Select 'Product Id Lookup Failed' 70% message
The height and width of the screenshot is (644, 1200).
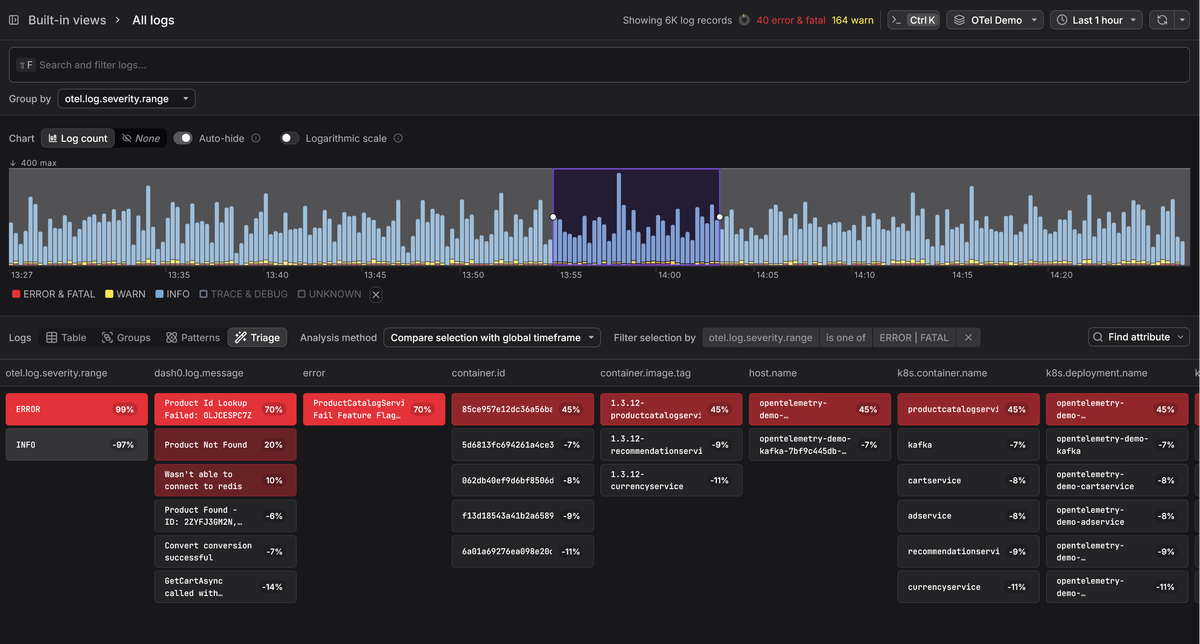[225, 409]
